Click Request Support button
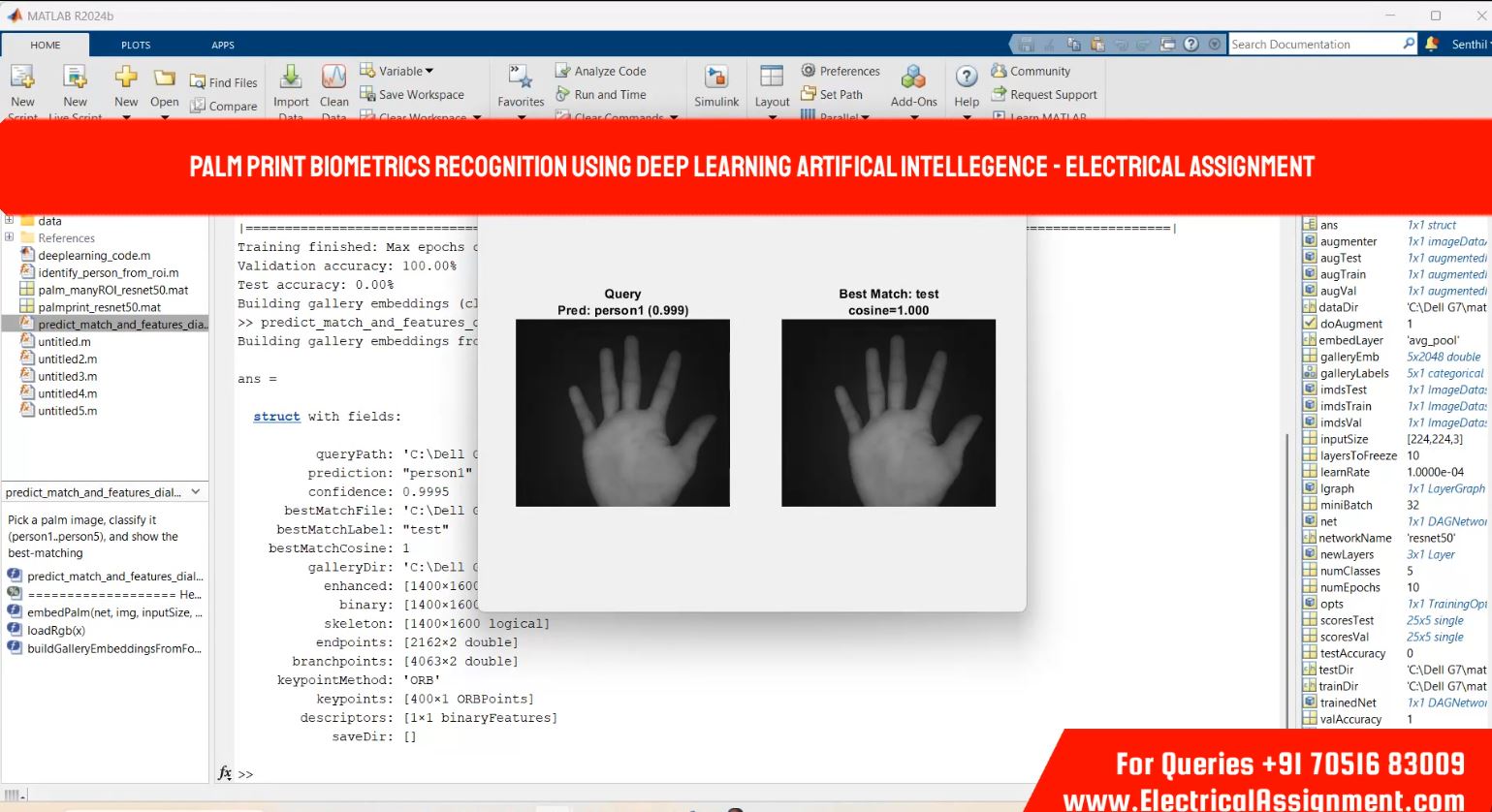This screenshot has height=812, width=1492. 1044,95
